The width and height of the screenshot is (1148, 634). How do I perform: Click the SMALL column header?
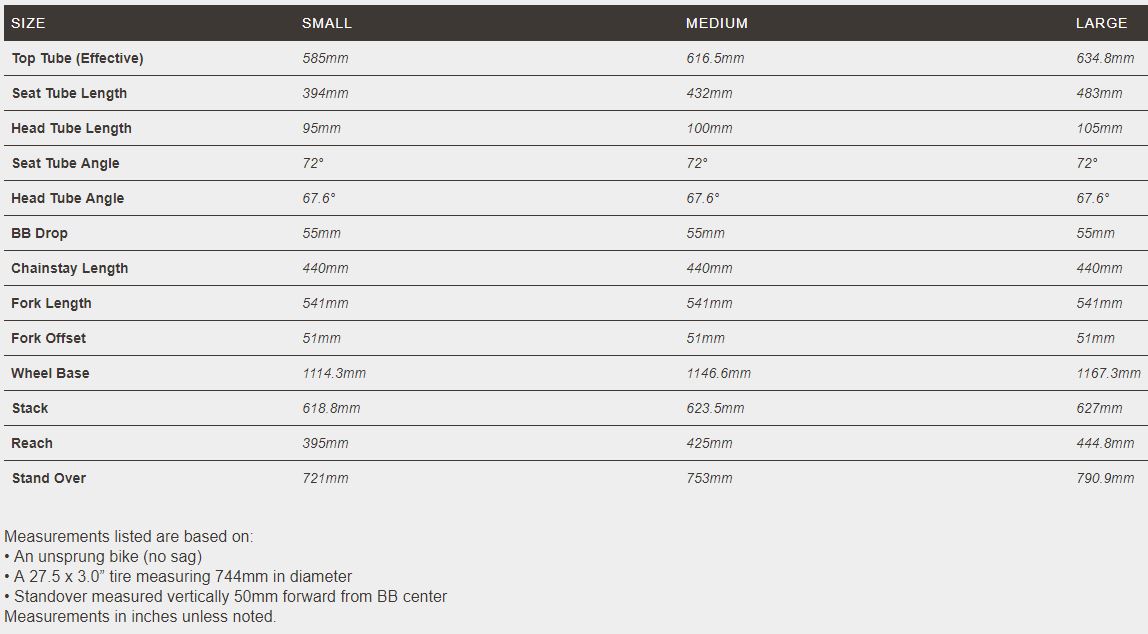[327, 23]
